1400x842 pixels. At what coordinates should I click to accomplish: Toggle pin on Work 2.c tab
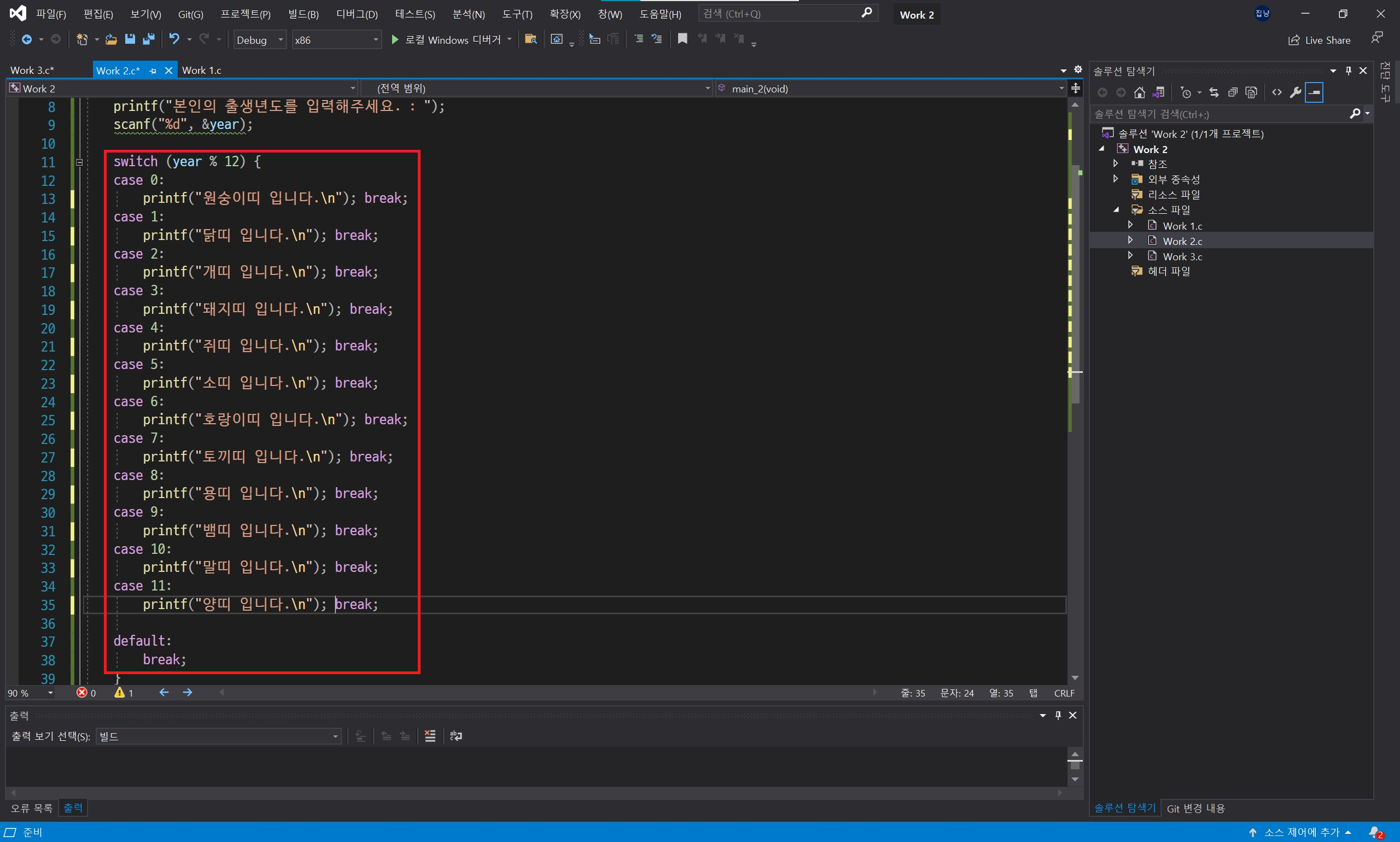pyautogui.click(x=153, y=71)
